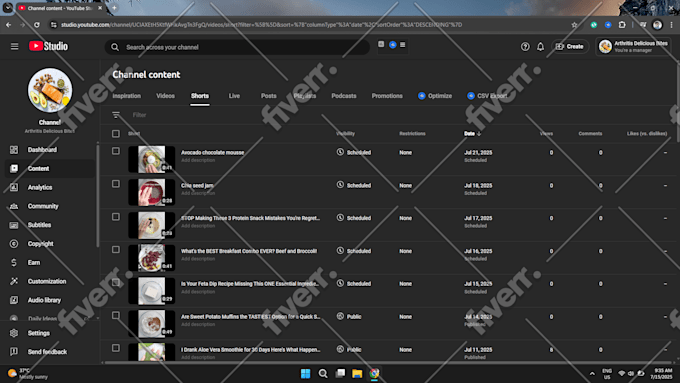The image size is (680, 383).
Task: Tick checkbox for Feta Dip Recipe short
Action: (x=115, y=282)
